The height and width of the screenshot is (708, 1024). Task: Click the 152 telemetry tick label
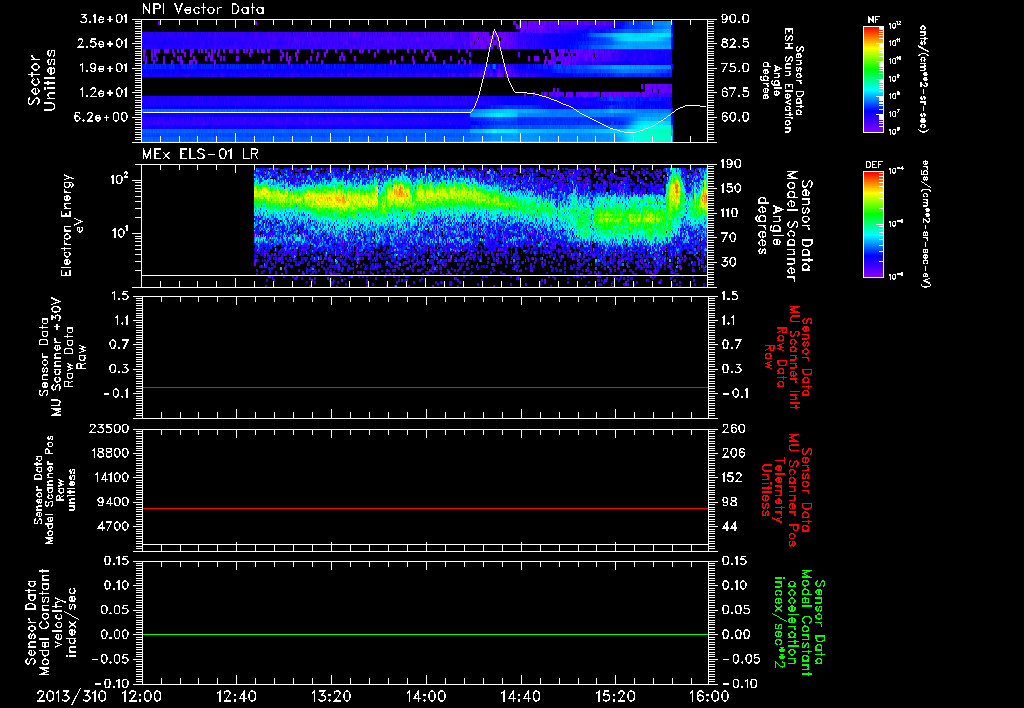(731, 477)
